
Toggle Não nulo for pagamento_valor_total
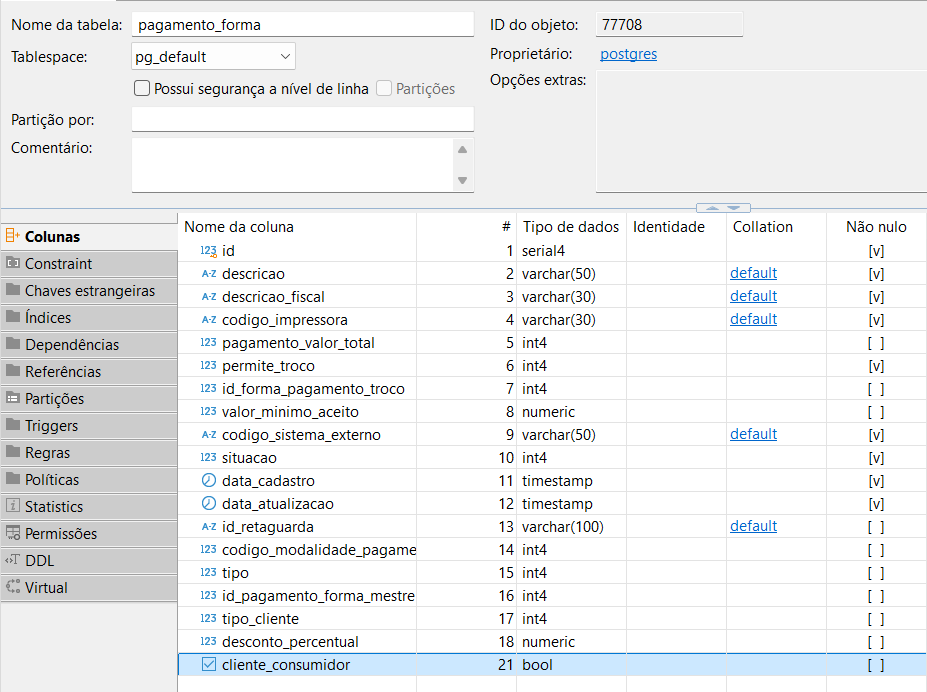tap(876, 343)
